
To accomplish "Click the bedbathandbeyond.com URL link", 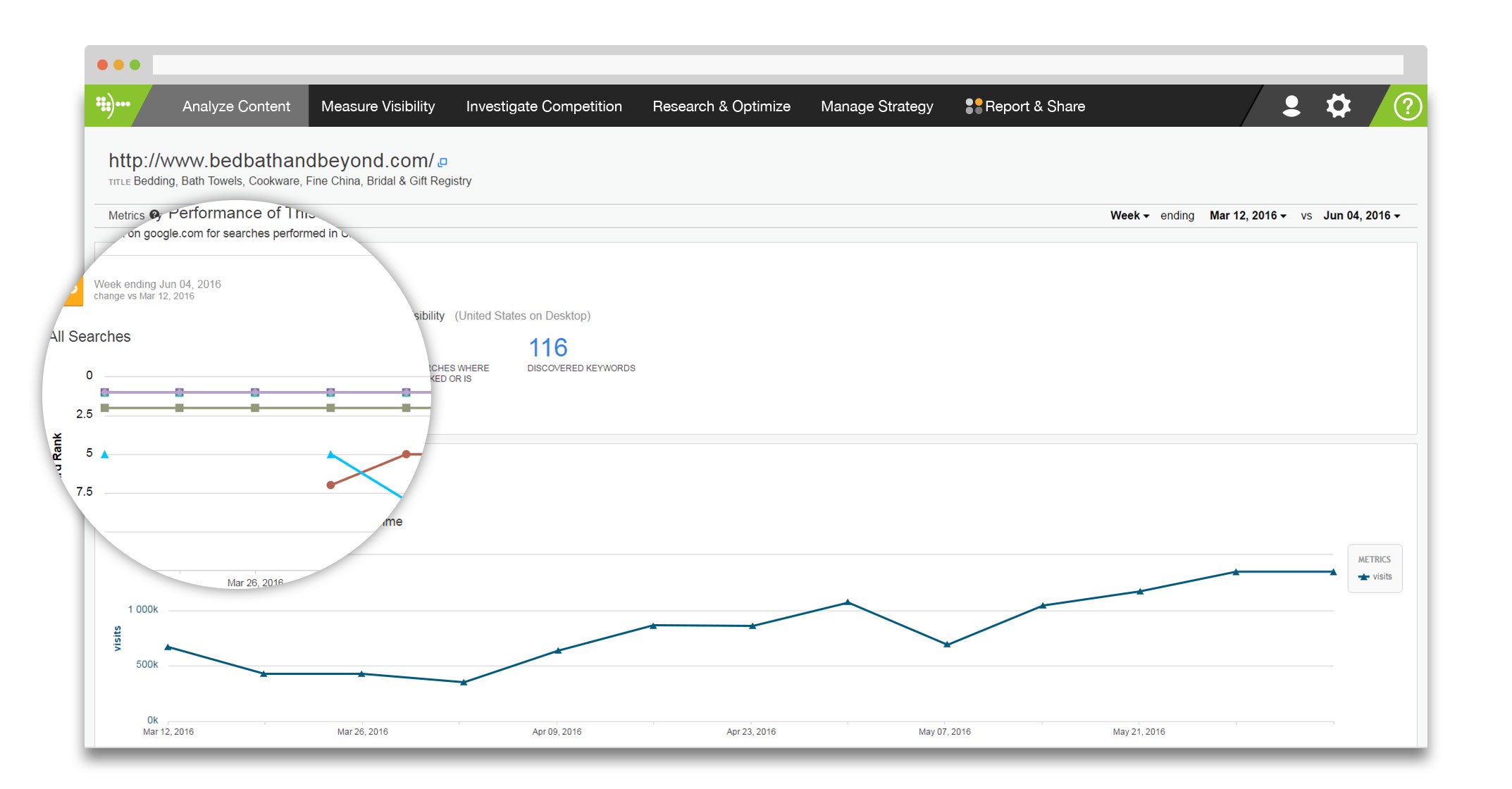I will [x=271, y=161].
